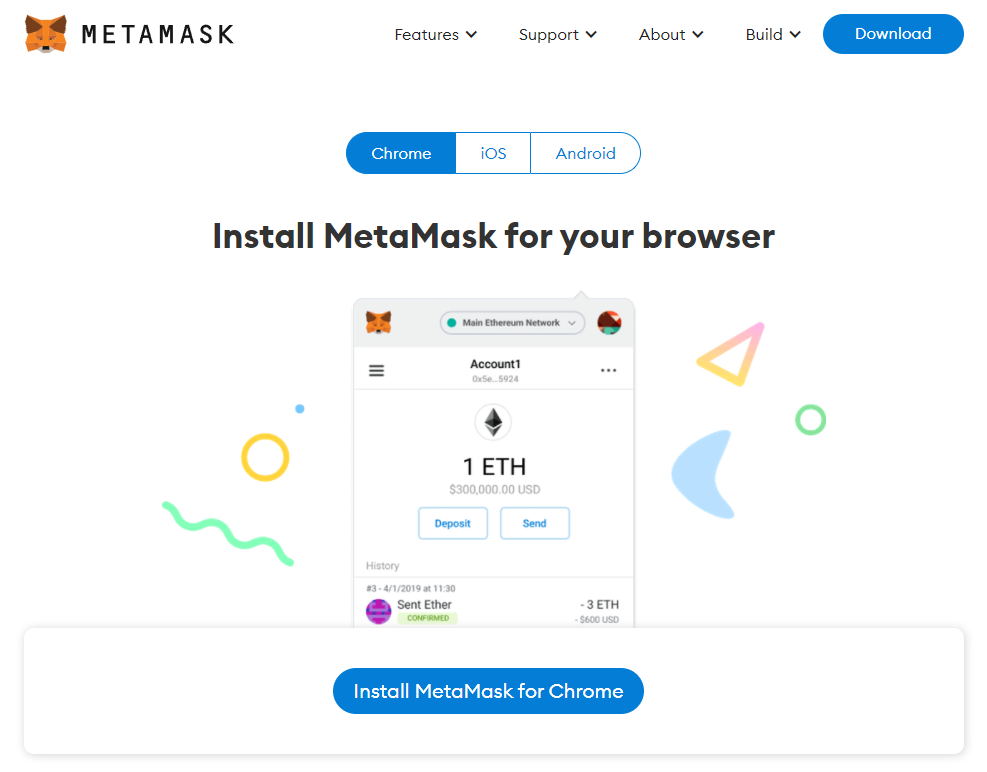Viewport: 987px width, 772px height.
Task: Switch to the Android platform option
Action: coord(585,153)
